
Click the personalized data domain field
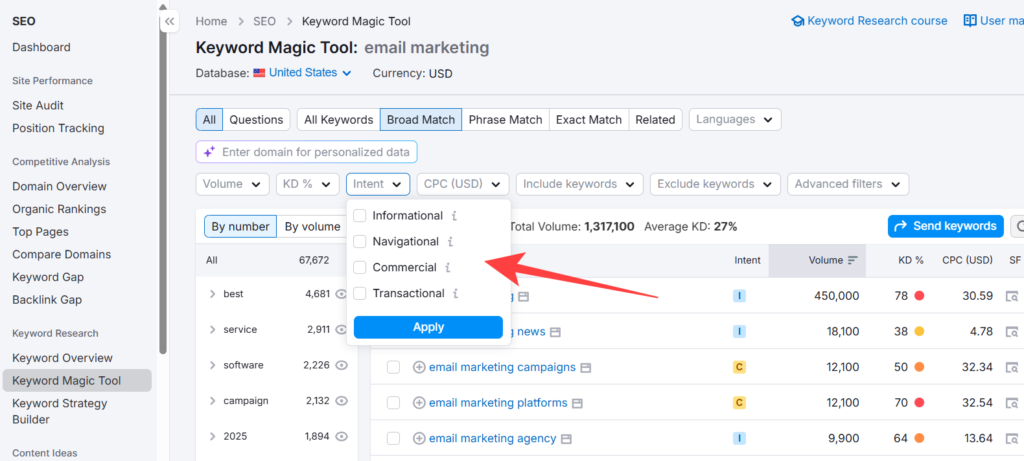[x=306, y=152]
